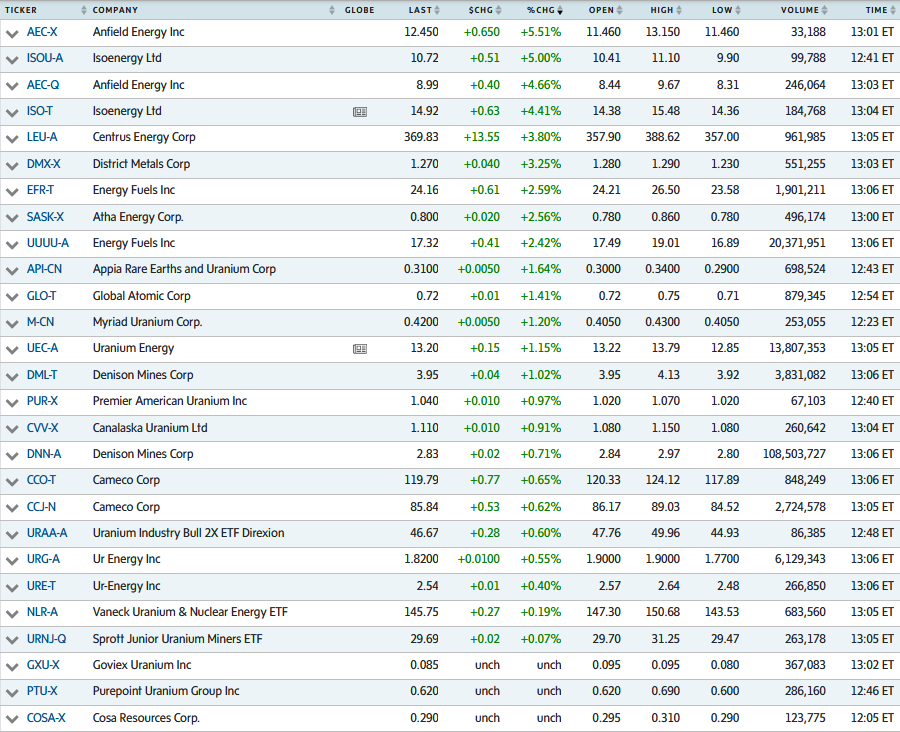Expand the AEC-X row chevron
The height and width of the screenshot is (732, 900).
12,33
